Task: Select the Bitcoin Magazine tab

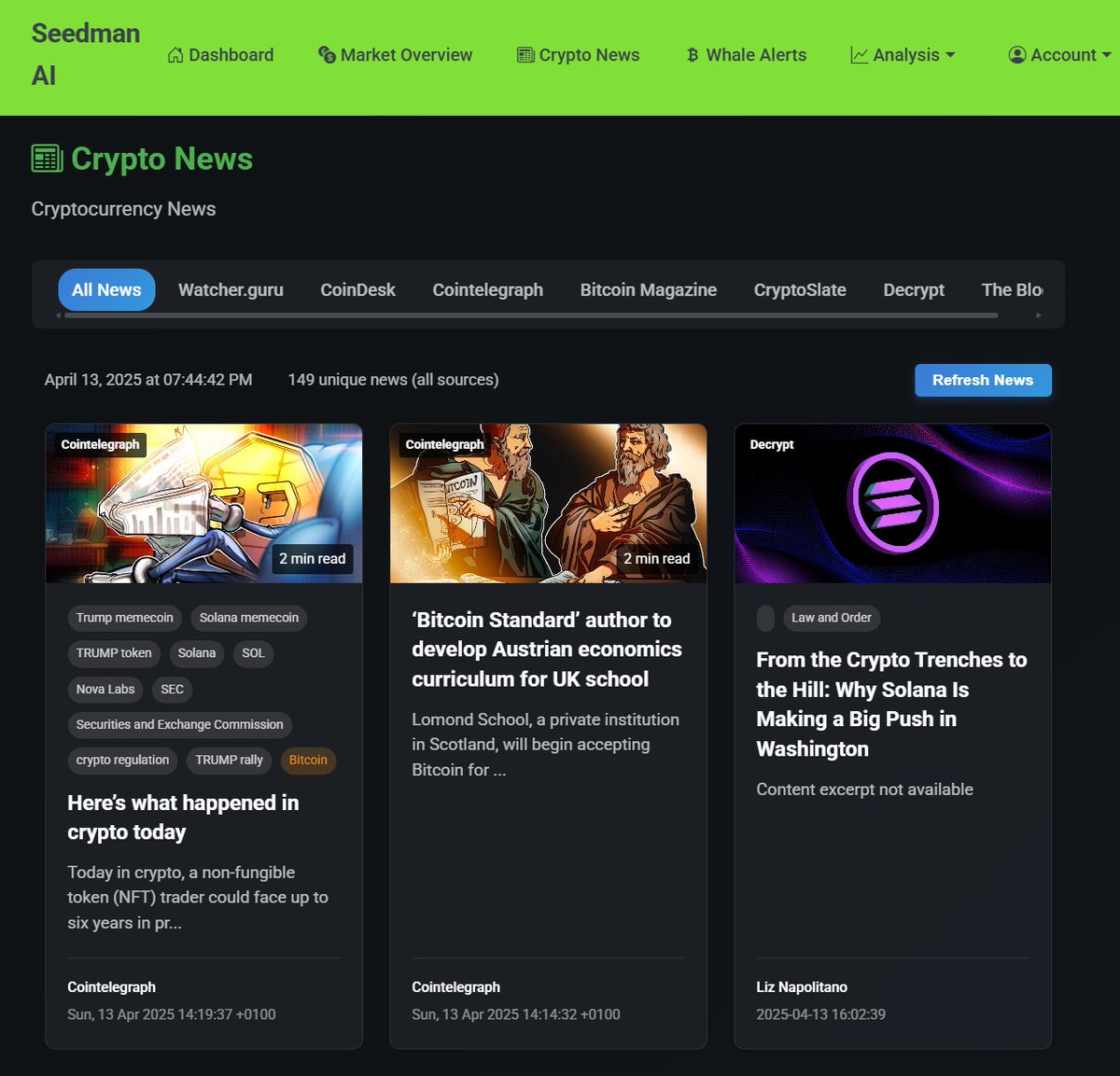Action: click(x=648, y=289)
